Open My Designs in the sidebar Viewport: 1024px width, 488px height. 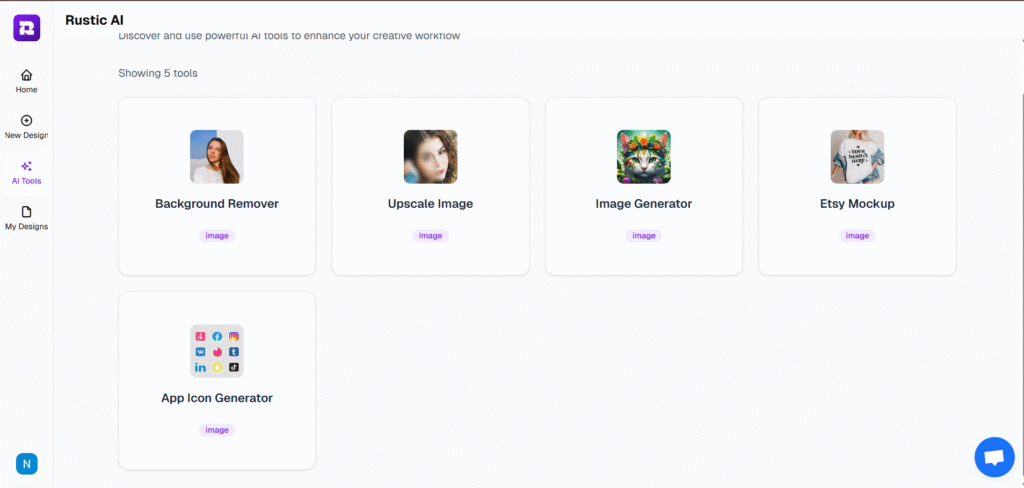[x=27, y=218]
